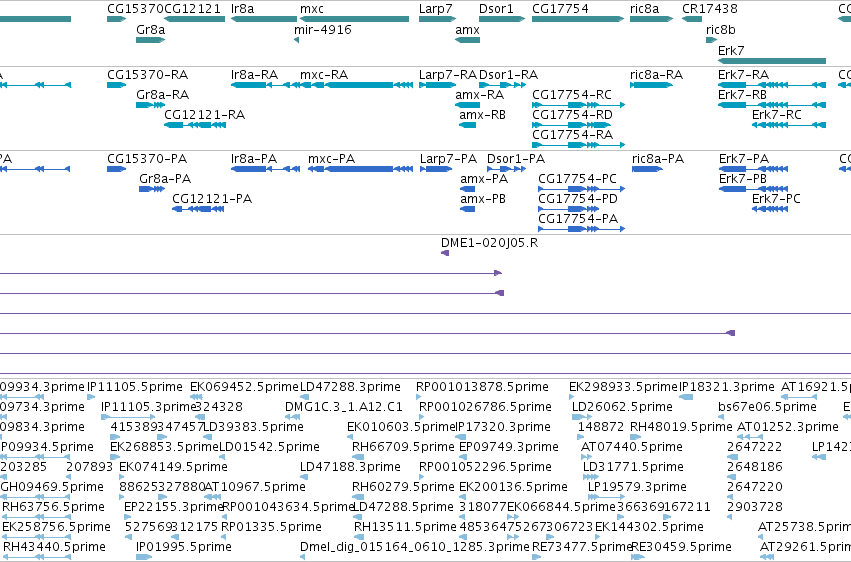Viewport: 851px width, 562px height.
Task: Click the CG17754 gene label
Action: pyautogui.click(x=560, y=9)
